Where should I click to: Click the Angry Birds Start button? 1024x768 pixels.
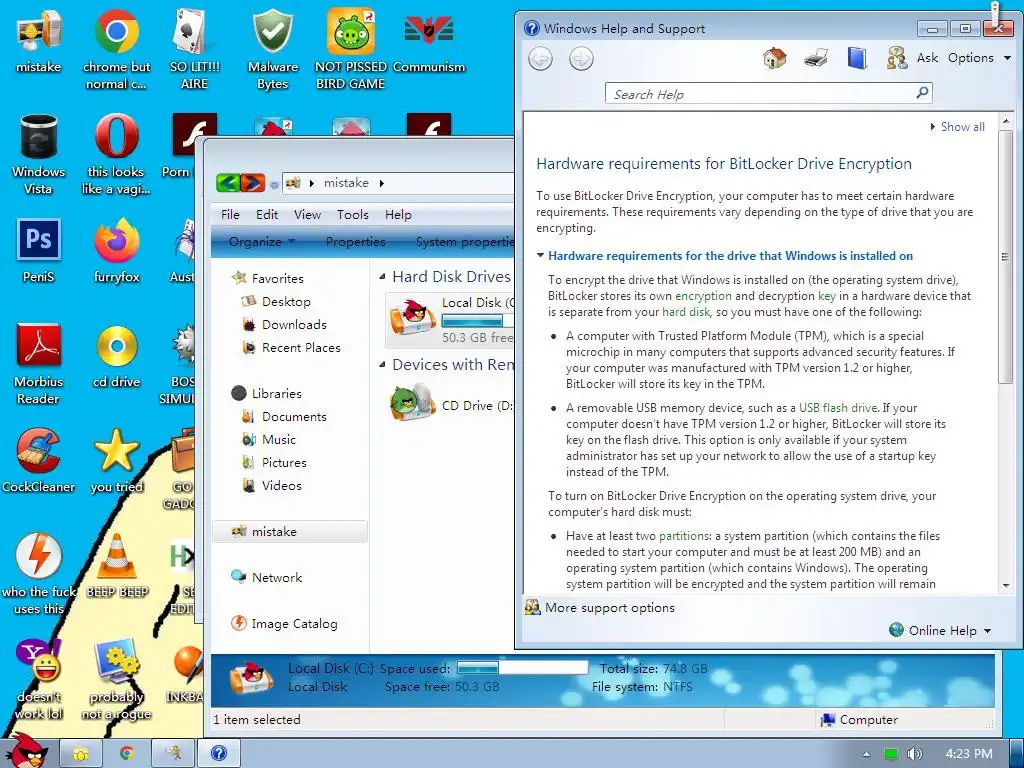click(x=28, y=751)
